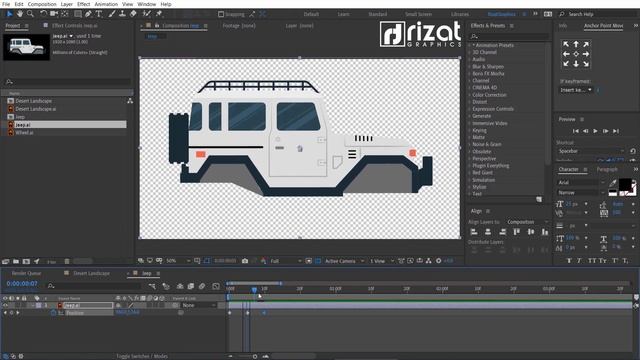Viewport: 640px width, 360px height.
Task: Click the Interpret Footage icon in Project panel
Action: pos(5,261)
